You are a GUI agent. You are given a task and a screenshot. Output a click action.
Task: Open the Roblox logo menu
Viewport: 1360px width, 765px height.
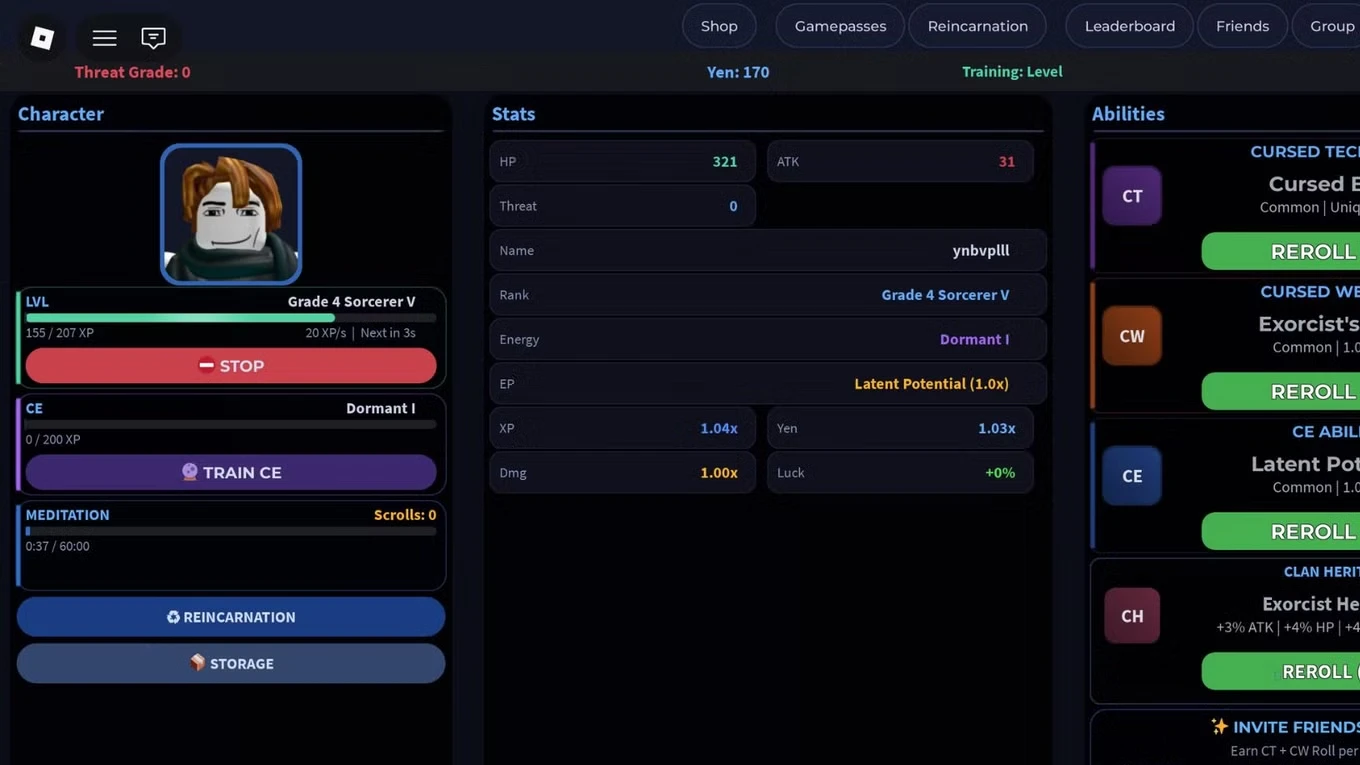42,38
